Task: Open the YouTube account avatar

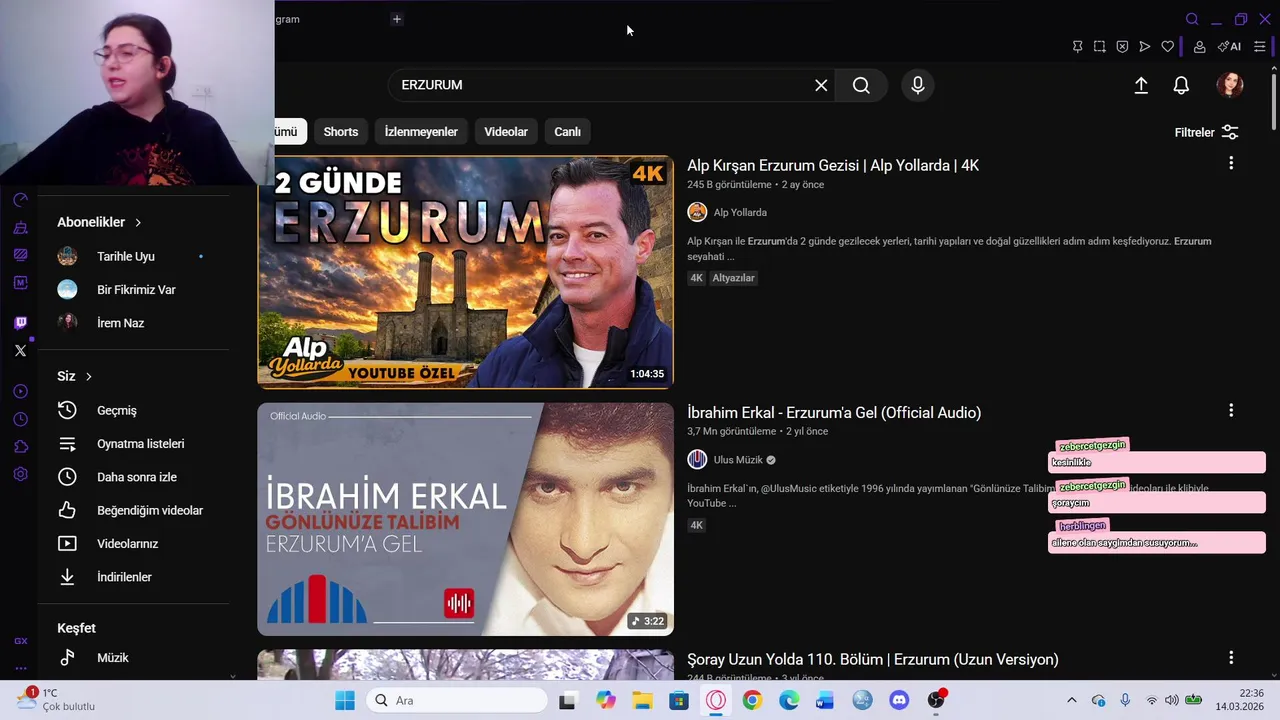Action: 1230,85
